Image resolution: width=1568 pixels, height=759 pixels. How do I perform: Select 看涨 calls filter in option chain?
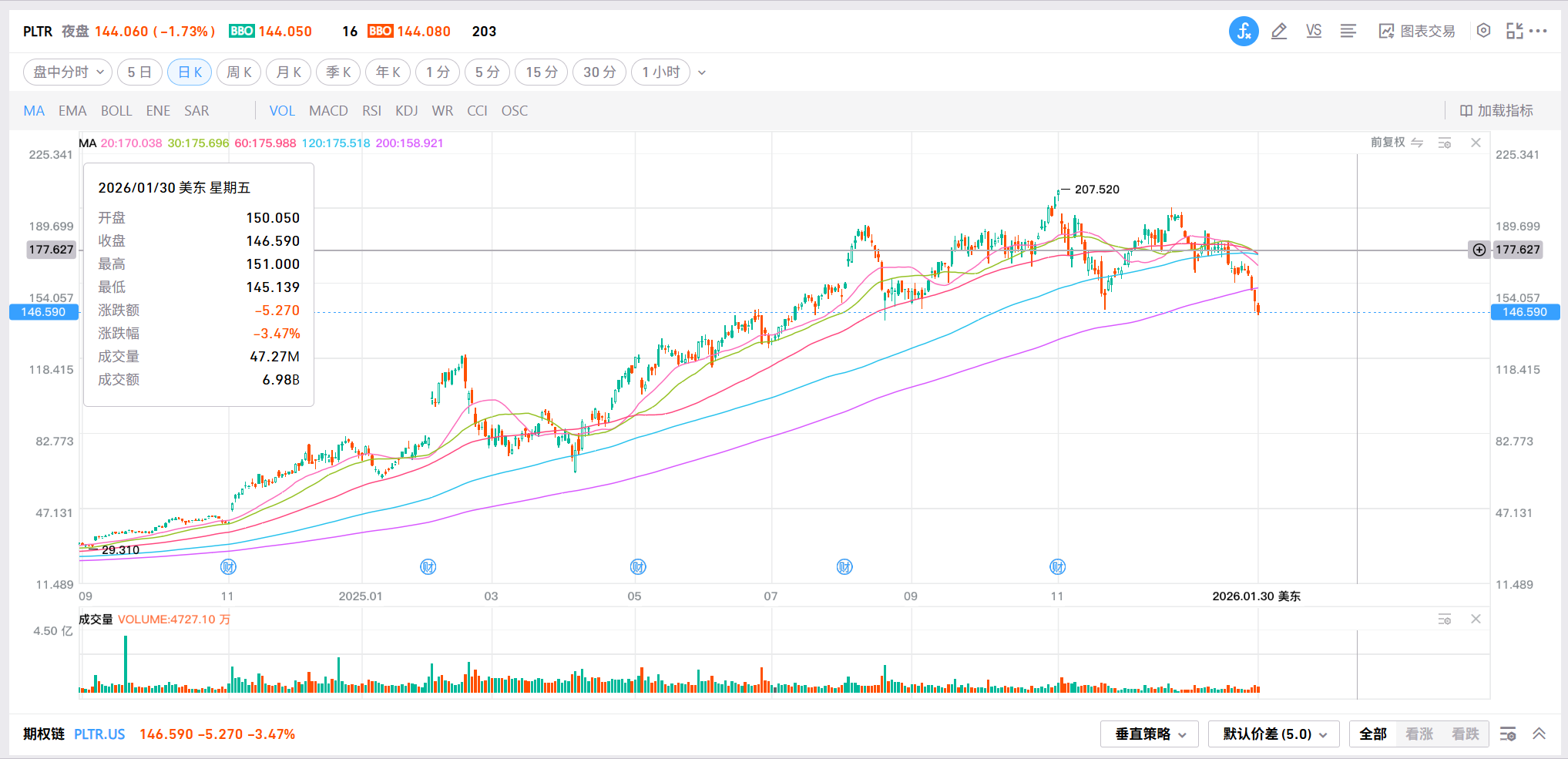pyautogui.click(x=1419, y=734)
